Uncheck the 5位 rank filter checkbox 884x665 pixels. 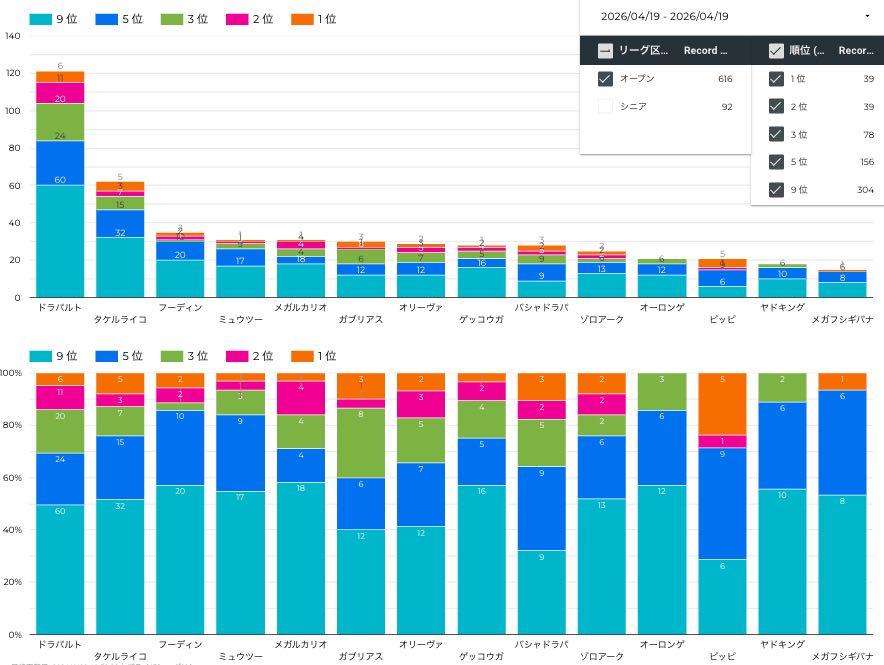[775, 162]
